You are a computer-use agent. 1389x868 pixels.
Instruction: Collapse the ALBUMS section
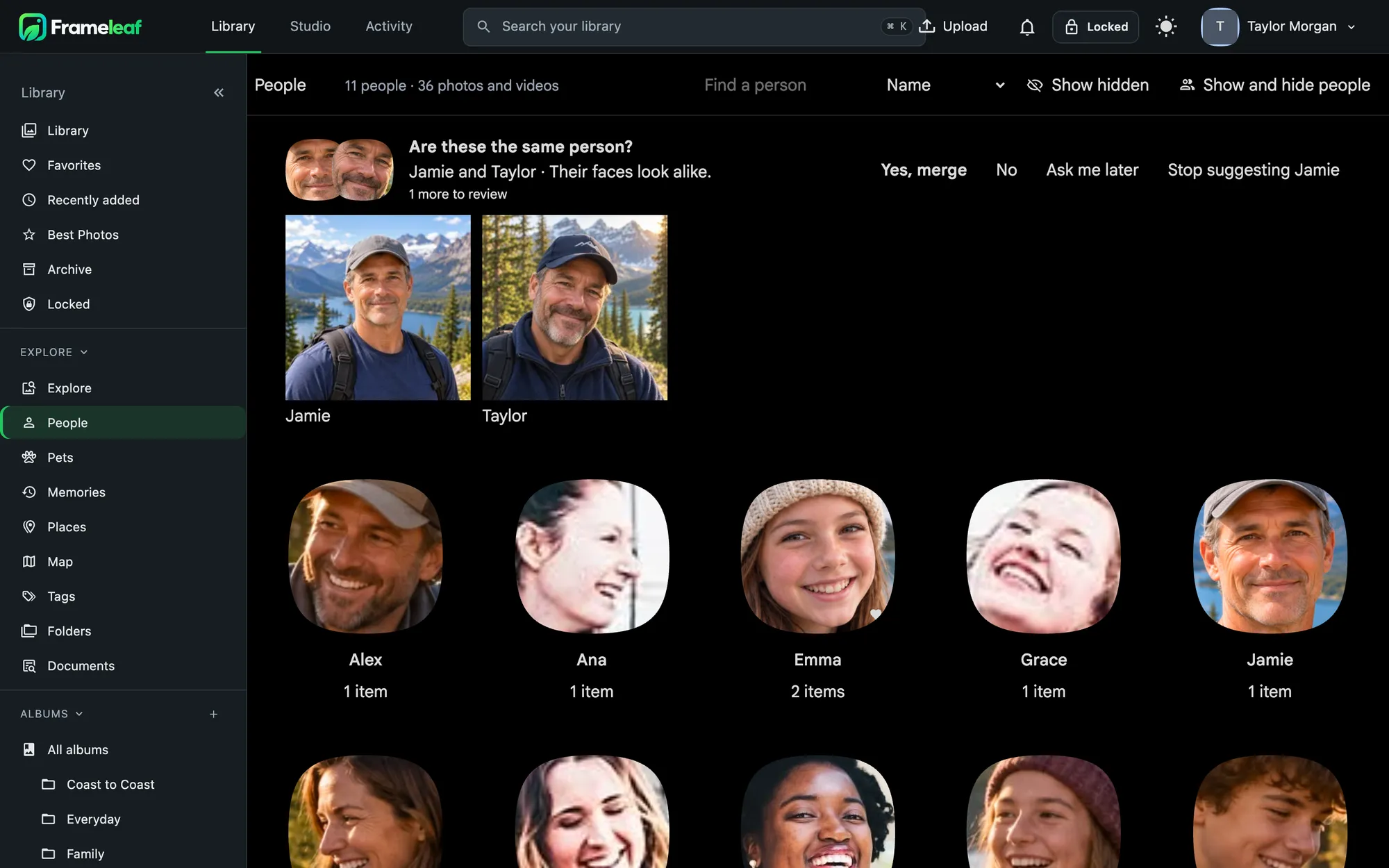tap(51, 714)
